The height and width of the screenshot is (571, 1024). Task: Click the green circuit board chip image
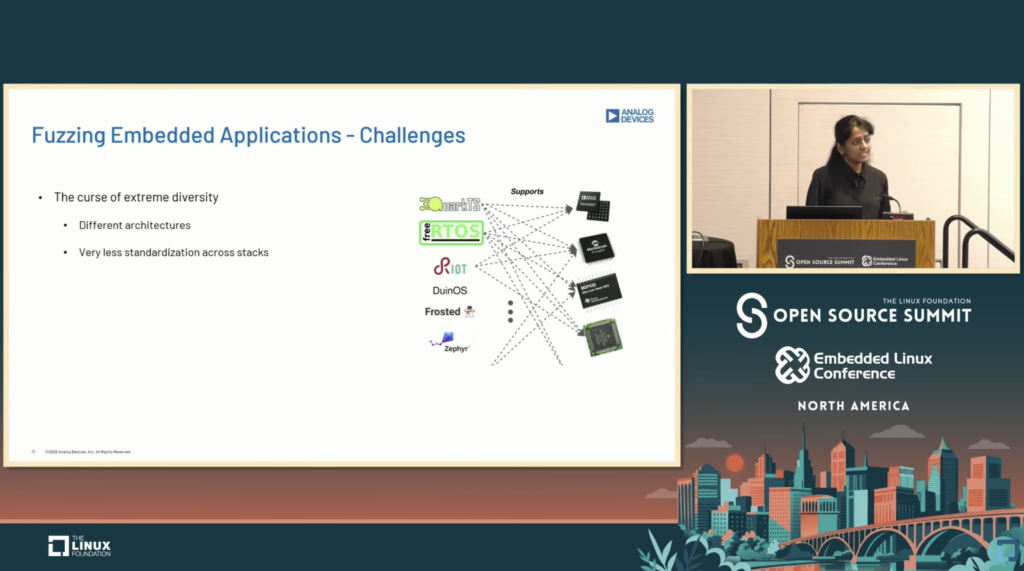603,337
